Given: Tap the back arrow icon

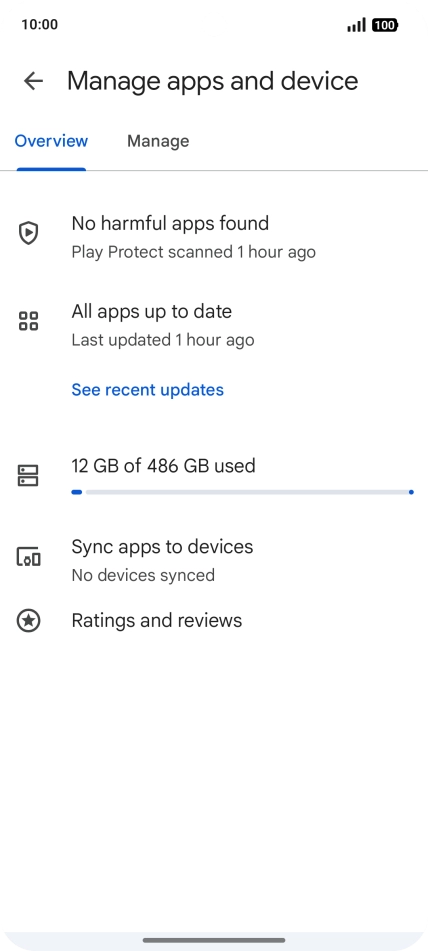Looking at the screenshot, I should click(33, 81).
